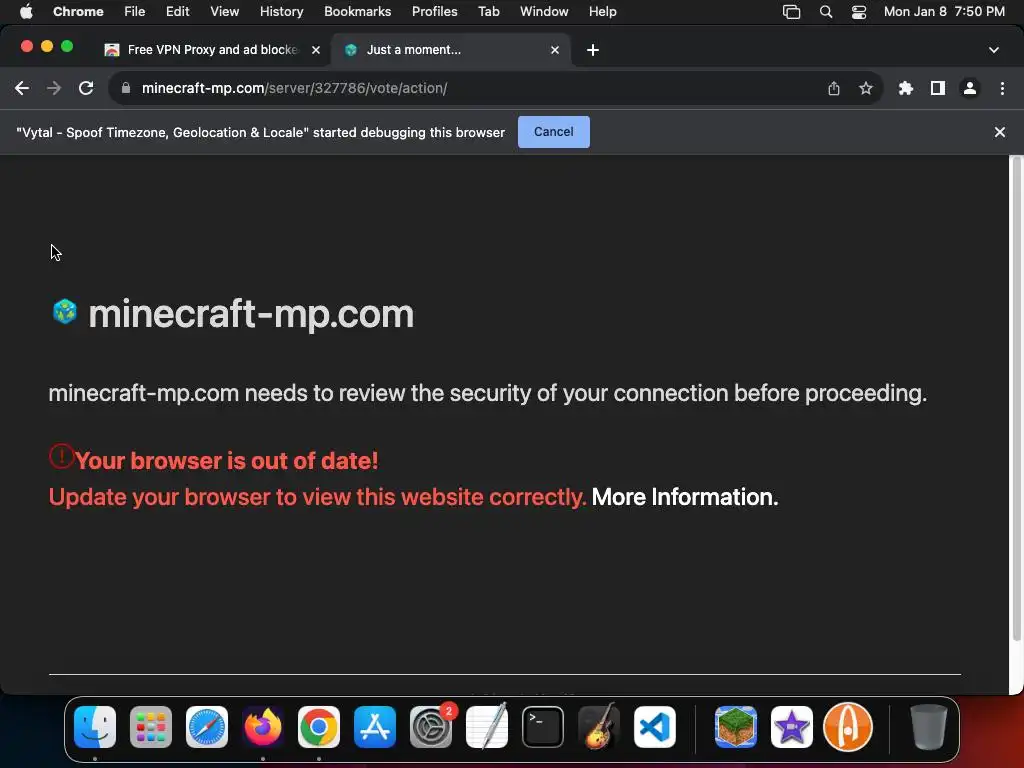Click the address bar URL
The image size is (1024, 768).
click(294, 88)
